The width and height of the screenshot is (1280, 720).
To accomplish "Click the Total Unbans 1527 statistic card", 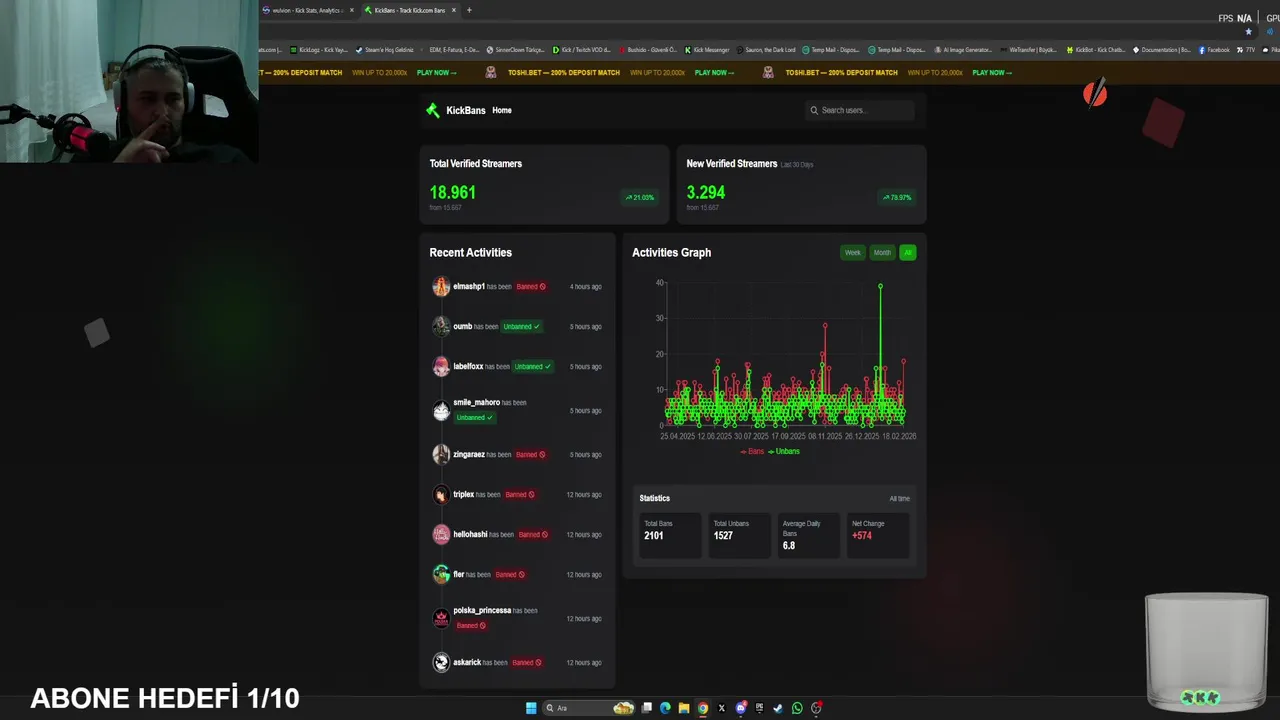I will (x=739, y=535).
